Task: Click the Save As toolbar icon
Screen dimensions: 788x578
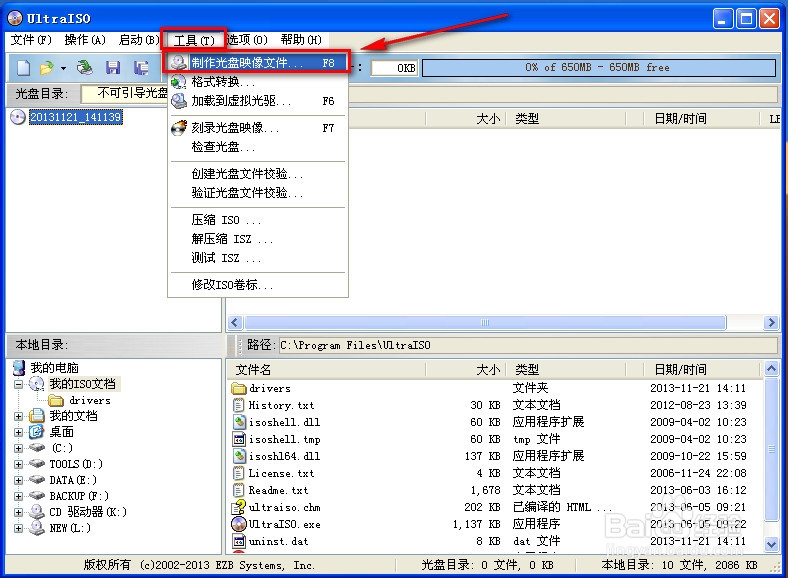Action: 141,67
